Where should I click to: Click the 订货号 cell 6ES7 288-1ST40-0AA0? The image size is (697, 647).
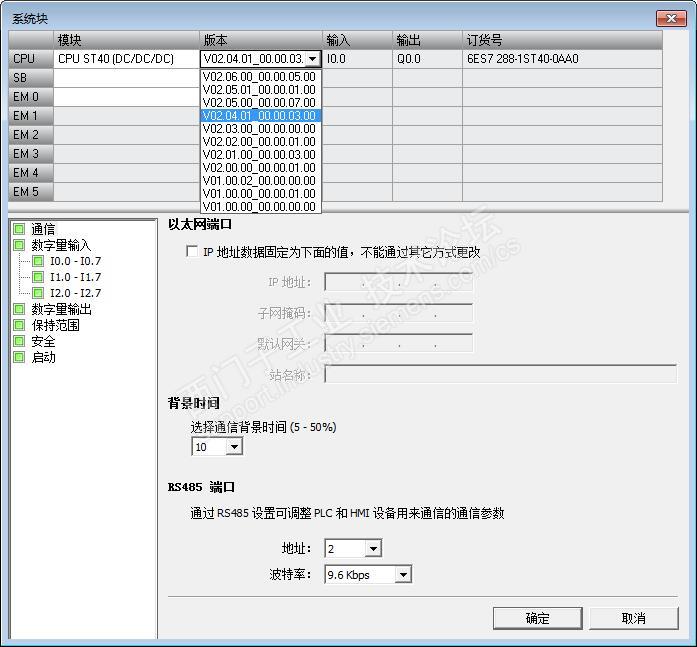[x=562, y=59]
